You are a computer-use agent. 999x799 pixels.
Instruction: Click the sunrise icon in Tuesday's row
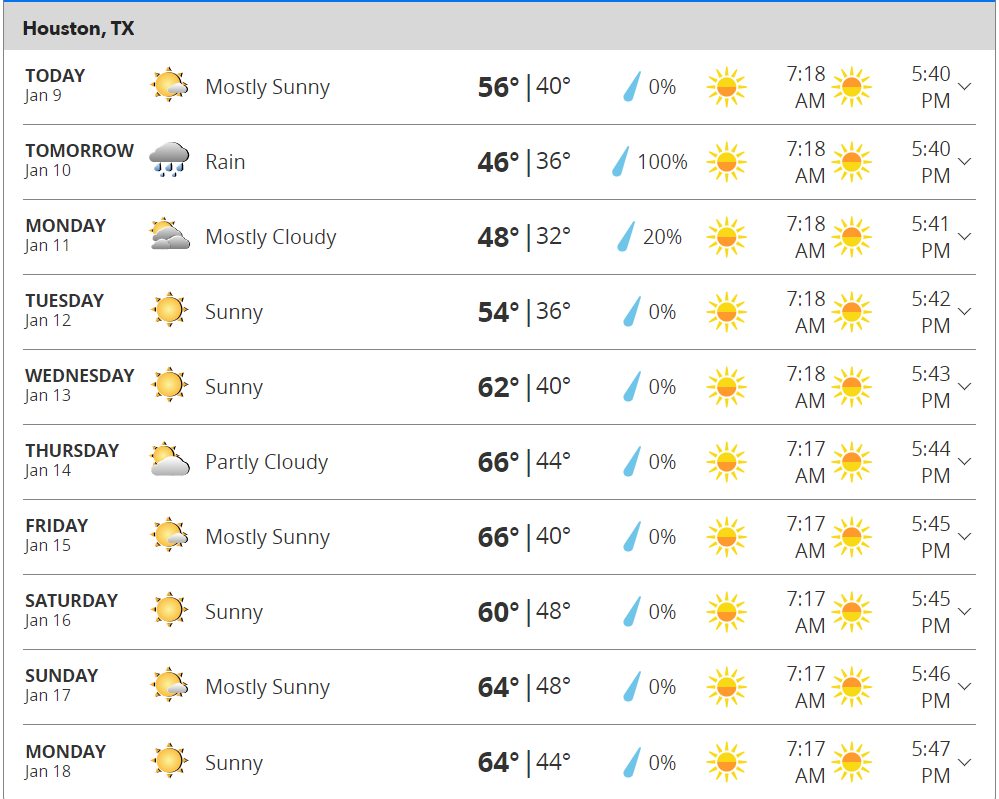point(727,312)
